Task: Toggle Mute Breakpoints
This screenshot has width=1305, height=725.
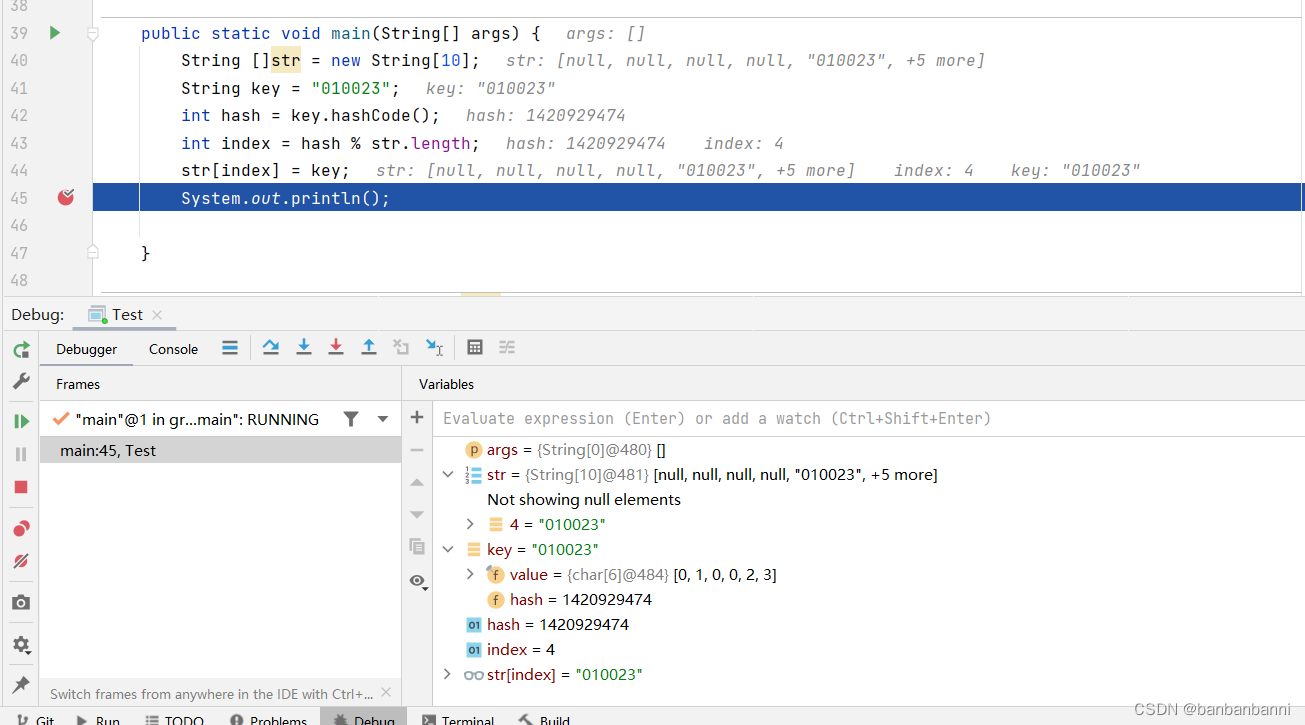Action: point(21,561)
